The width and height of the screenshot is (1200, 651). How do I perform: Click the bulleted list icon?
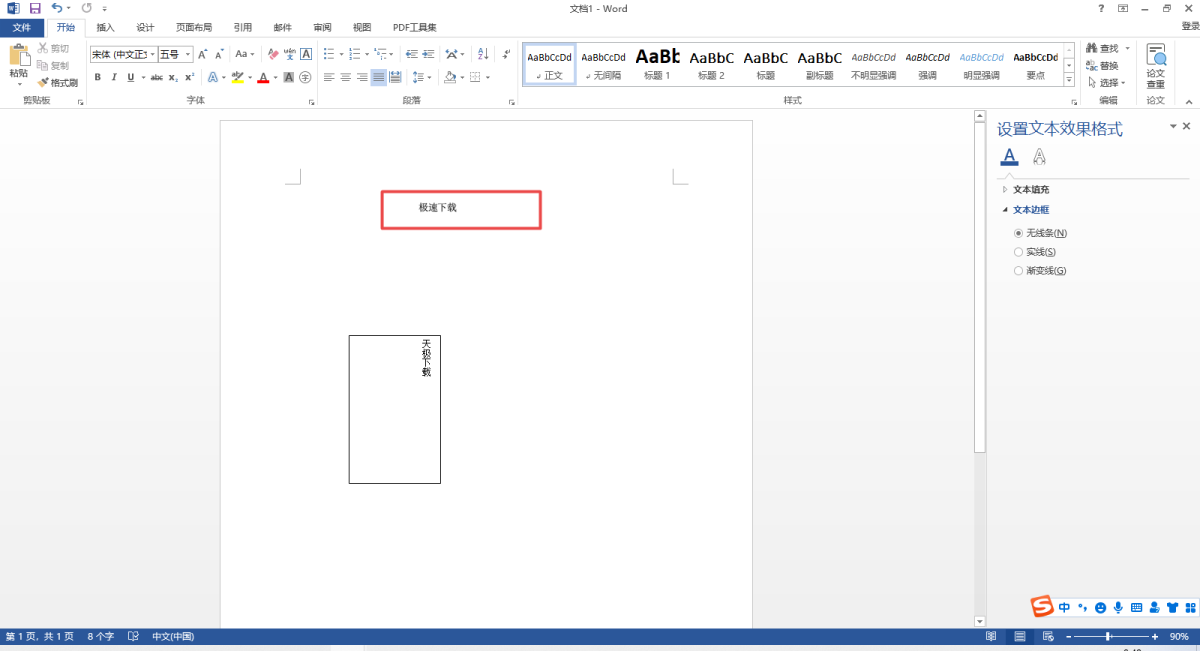(x=329, y=54)
